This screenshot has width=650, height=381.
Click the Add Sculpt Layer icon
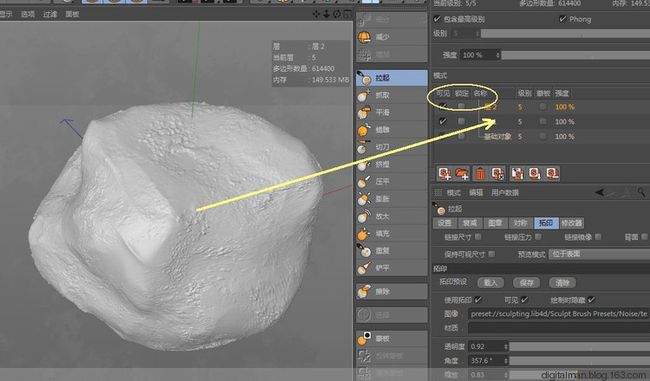pos(445,173)
